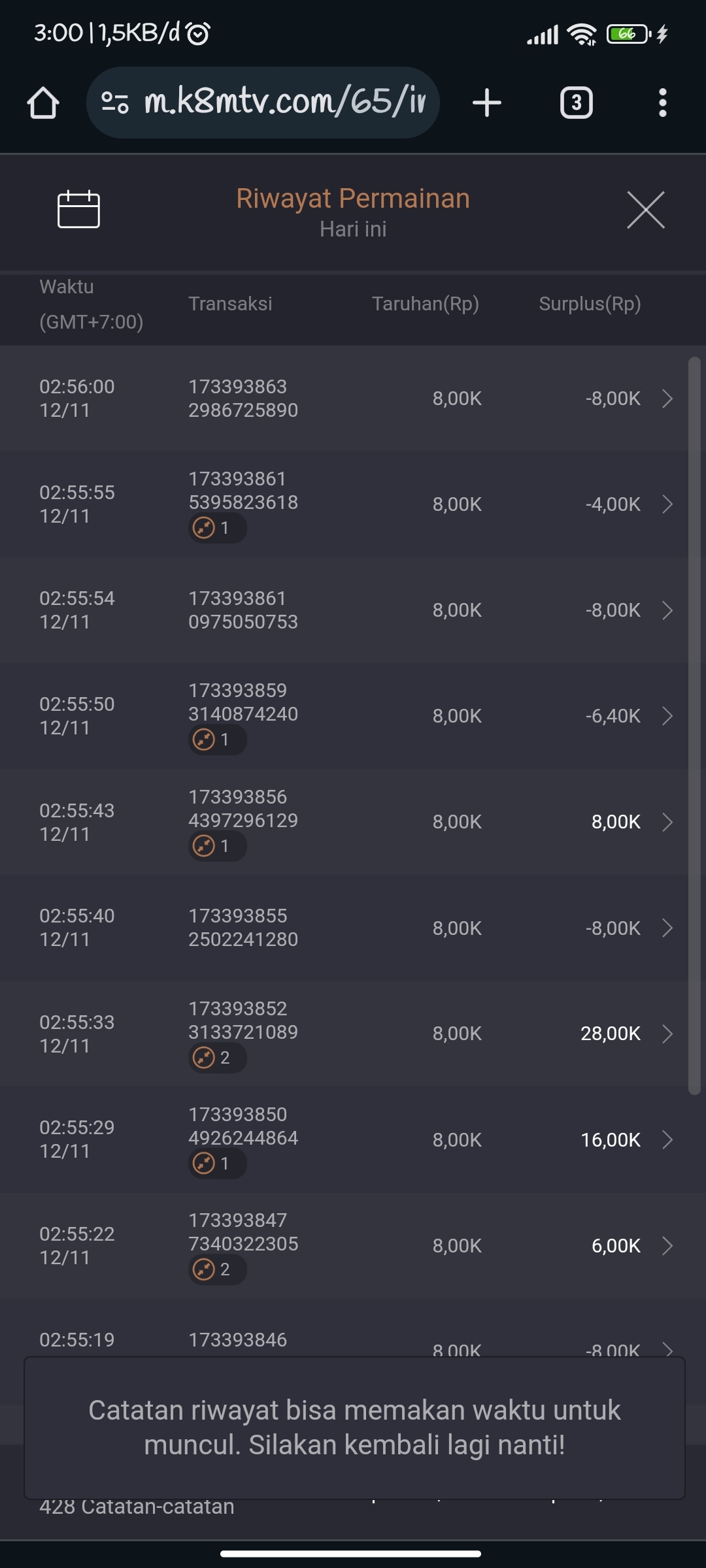Tap free-spin badge on 02:55:33 transaction
Screen dimensions: 706x1568
(x=217, y=1057)
